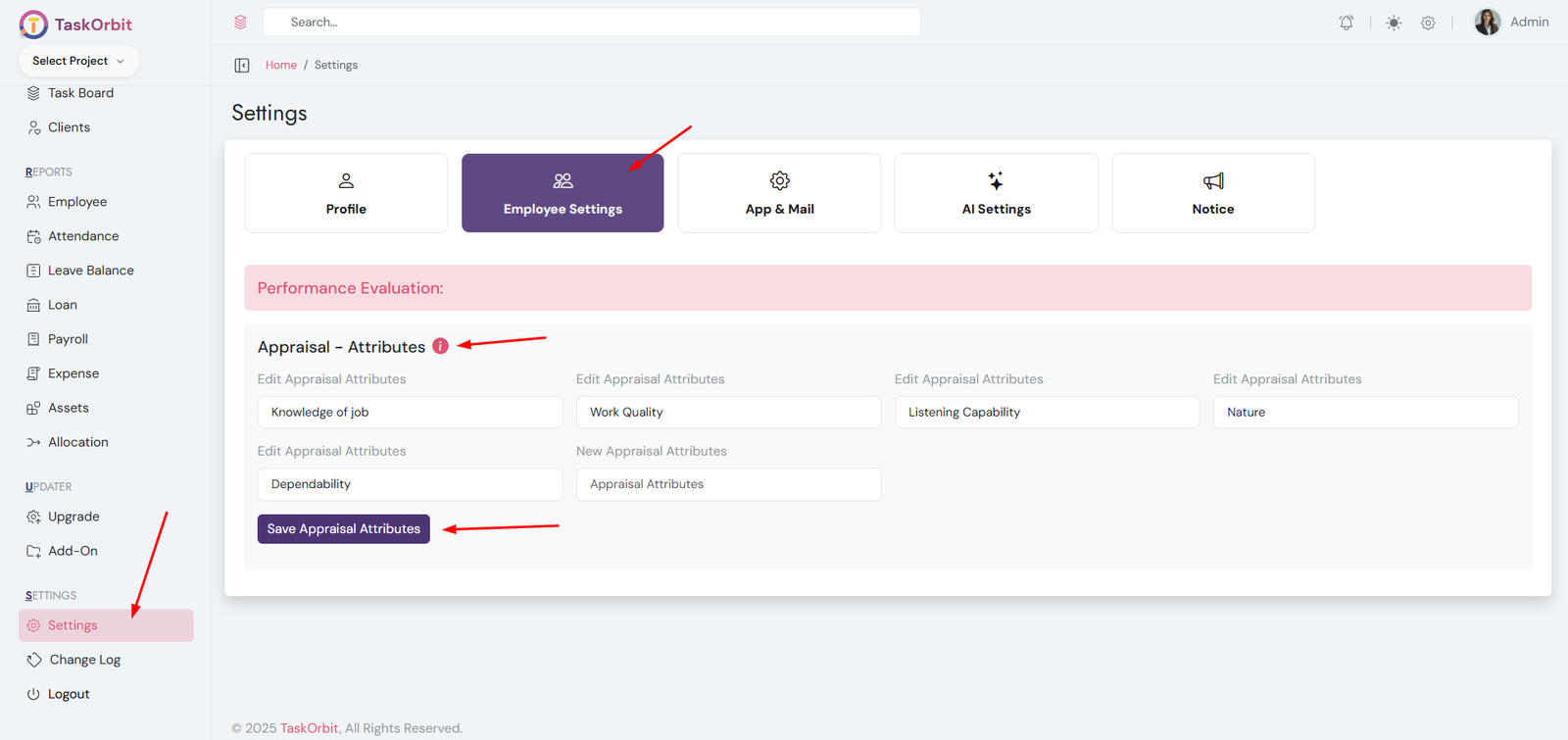Select the App & Mail tab
Image resolution: width=1568 pixels, height=740 pixels.
tap(779, 193)
